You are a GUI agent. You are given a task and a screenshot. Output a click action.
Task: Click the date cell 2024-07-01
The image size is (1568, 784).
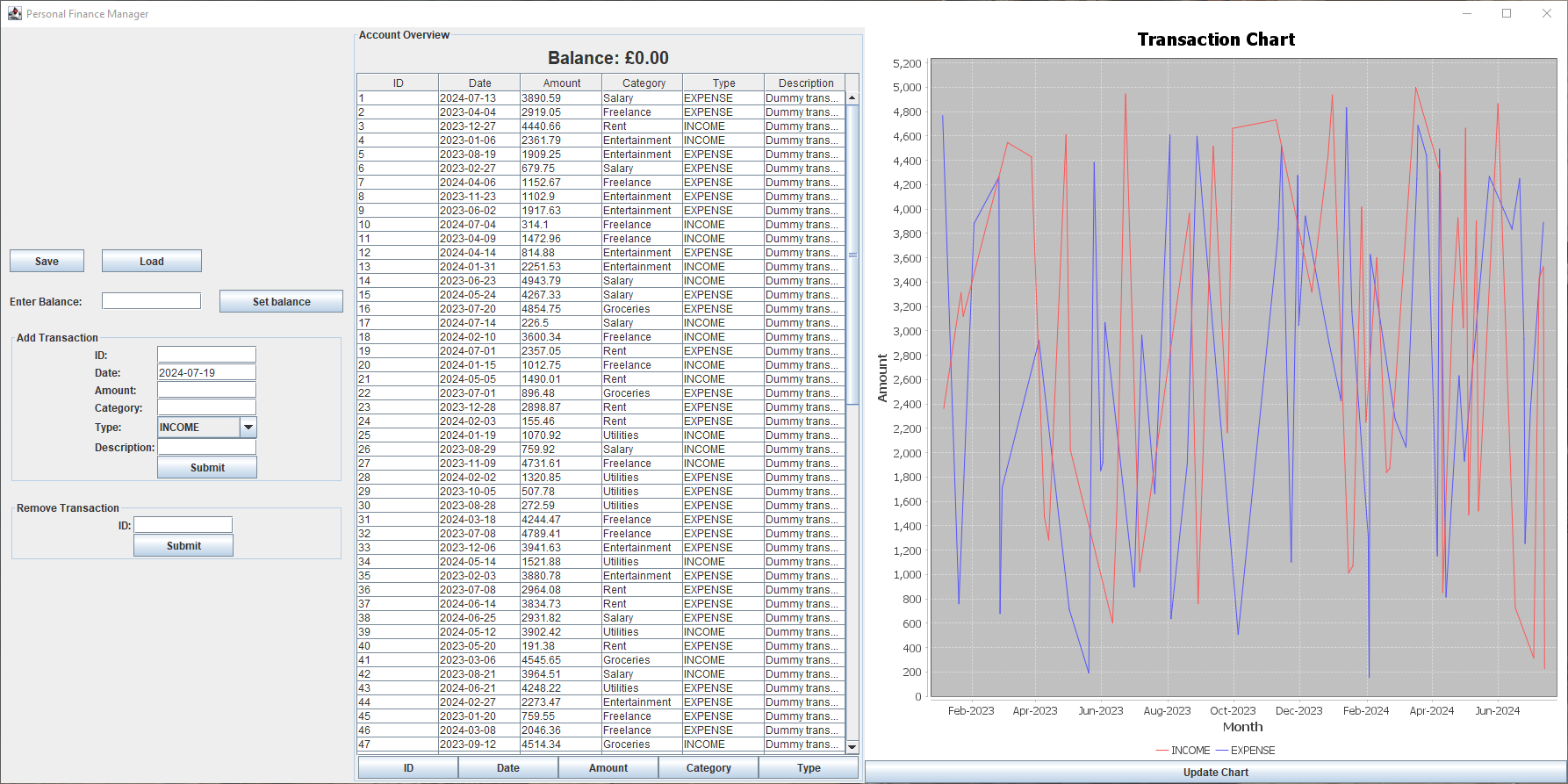pyautogui.click(x=479, y=350)
